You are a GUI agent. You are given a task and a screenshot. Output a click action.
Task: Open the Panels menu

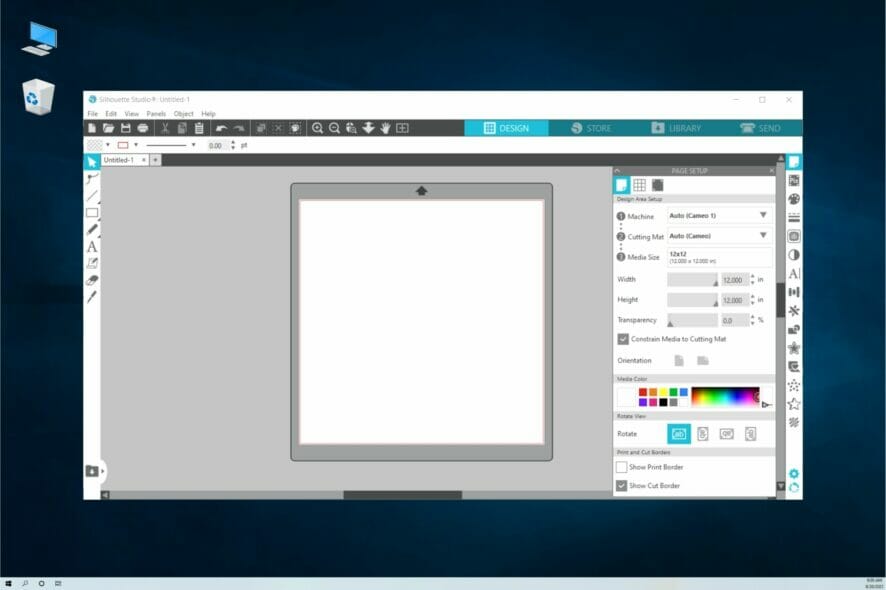click(156, 114)
